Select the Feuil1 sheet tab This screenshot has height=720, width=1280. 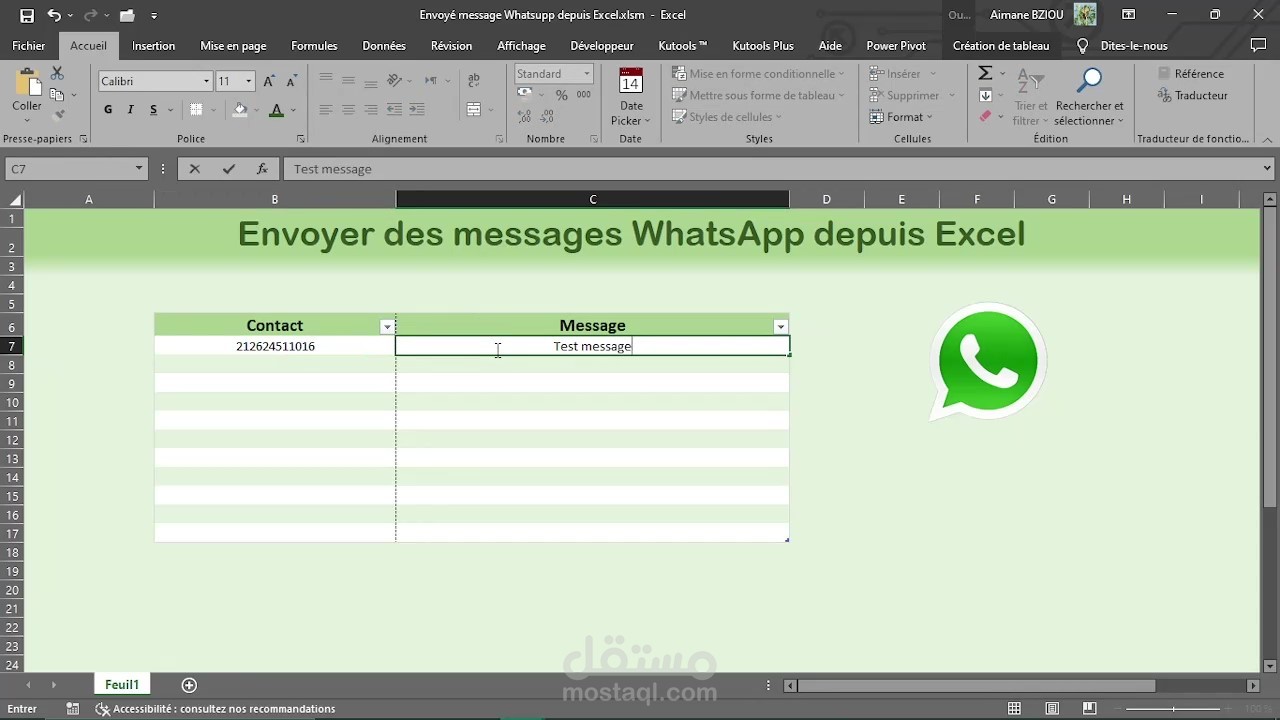pyautogui.click(x=122, y=685)
